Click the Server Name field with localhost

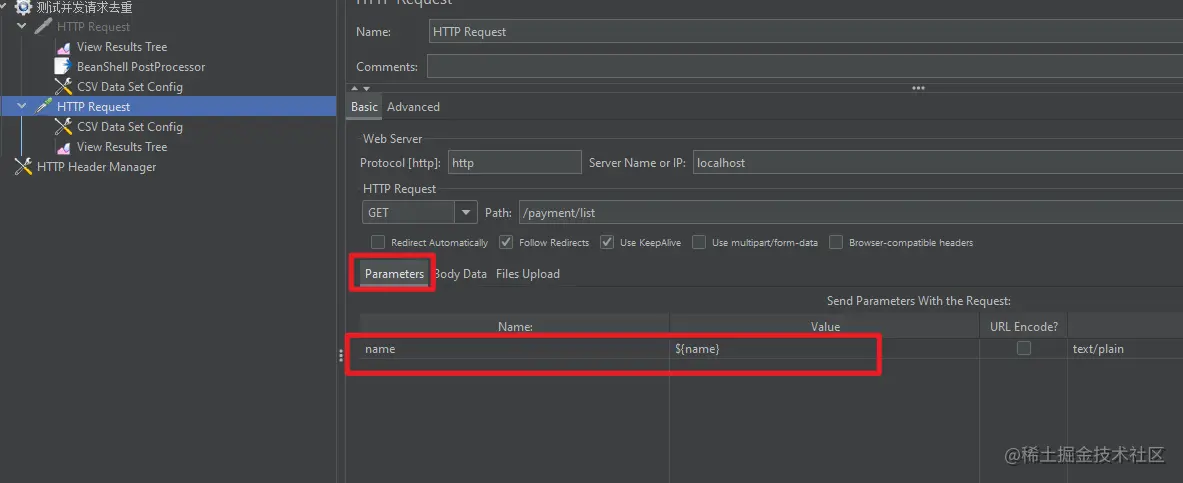(x=938, y=162)
